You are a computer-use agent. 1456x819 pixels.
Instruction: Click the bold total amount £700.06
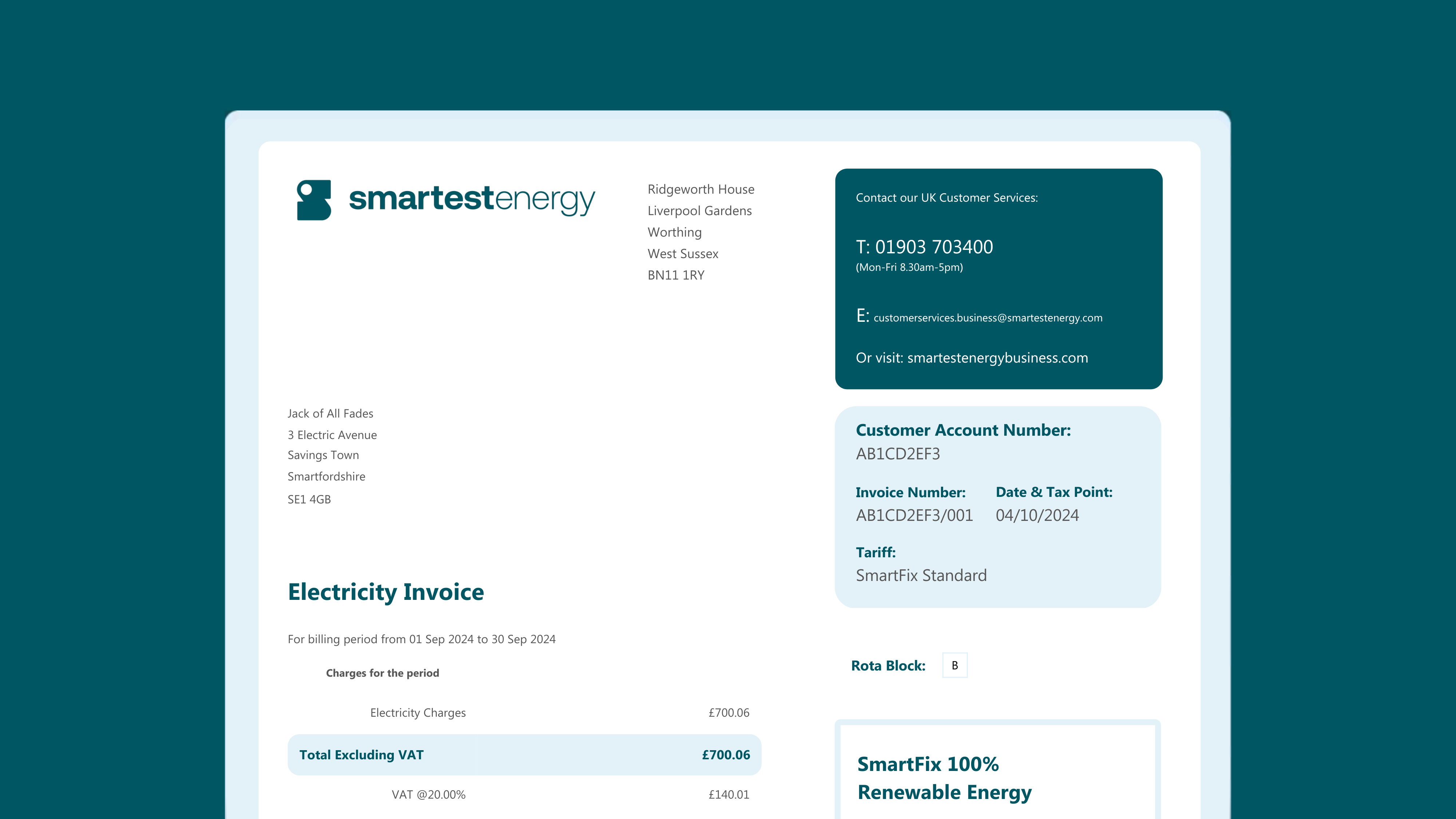click(x=726, y=755)
